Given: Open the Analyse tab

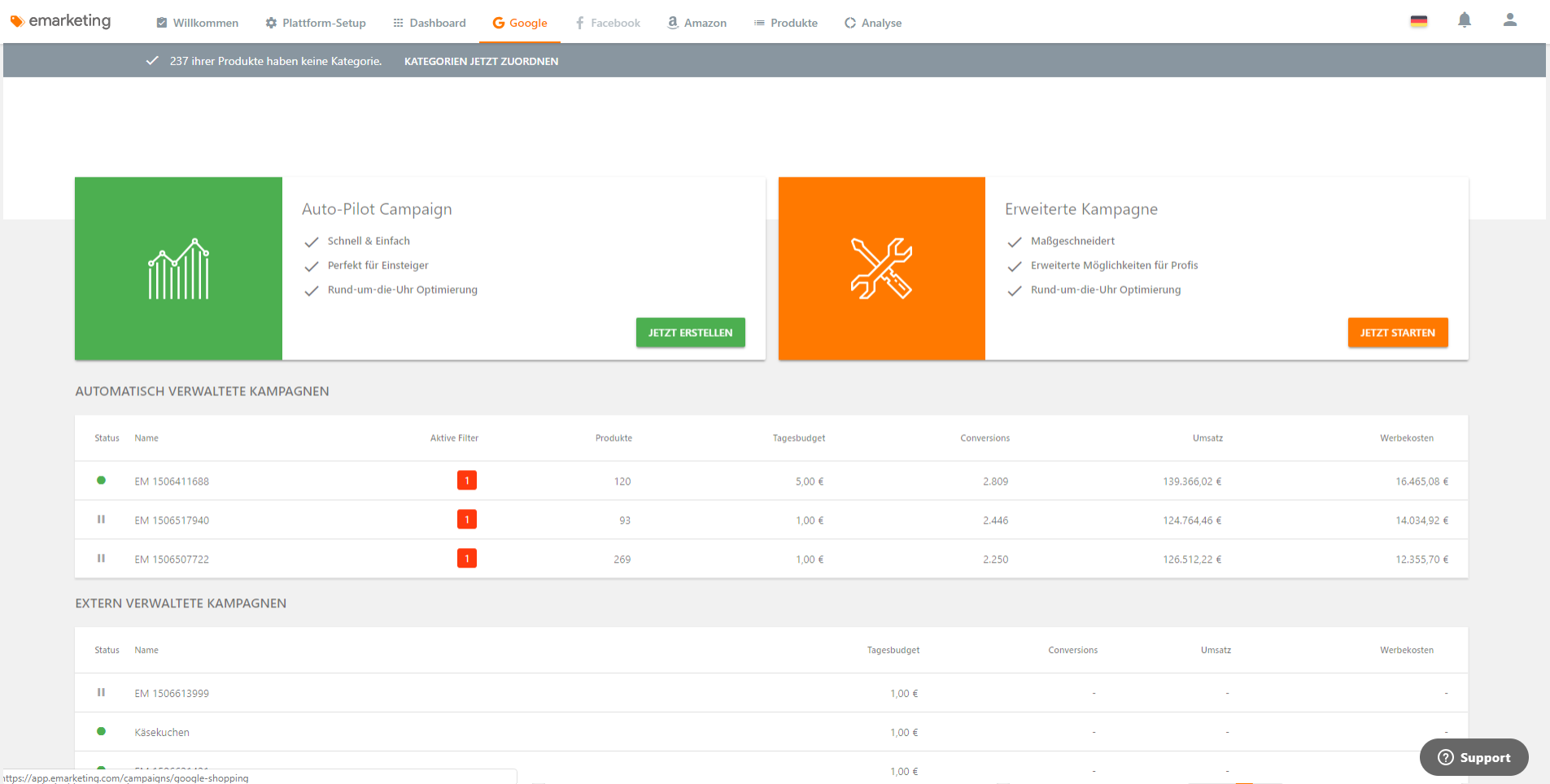Looking at the screenshot, I should click(x=873, y=23).
